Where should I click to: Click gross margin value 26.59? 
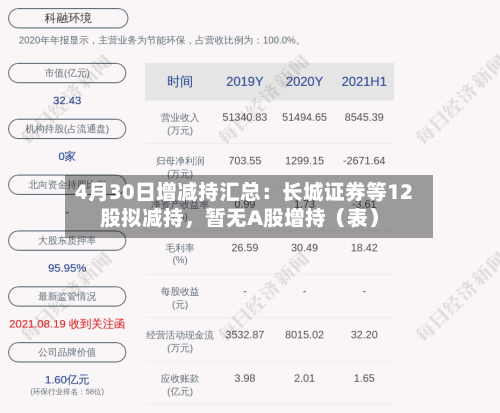point(245,248)
